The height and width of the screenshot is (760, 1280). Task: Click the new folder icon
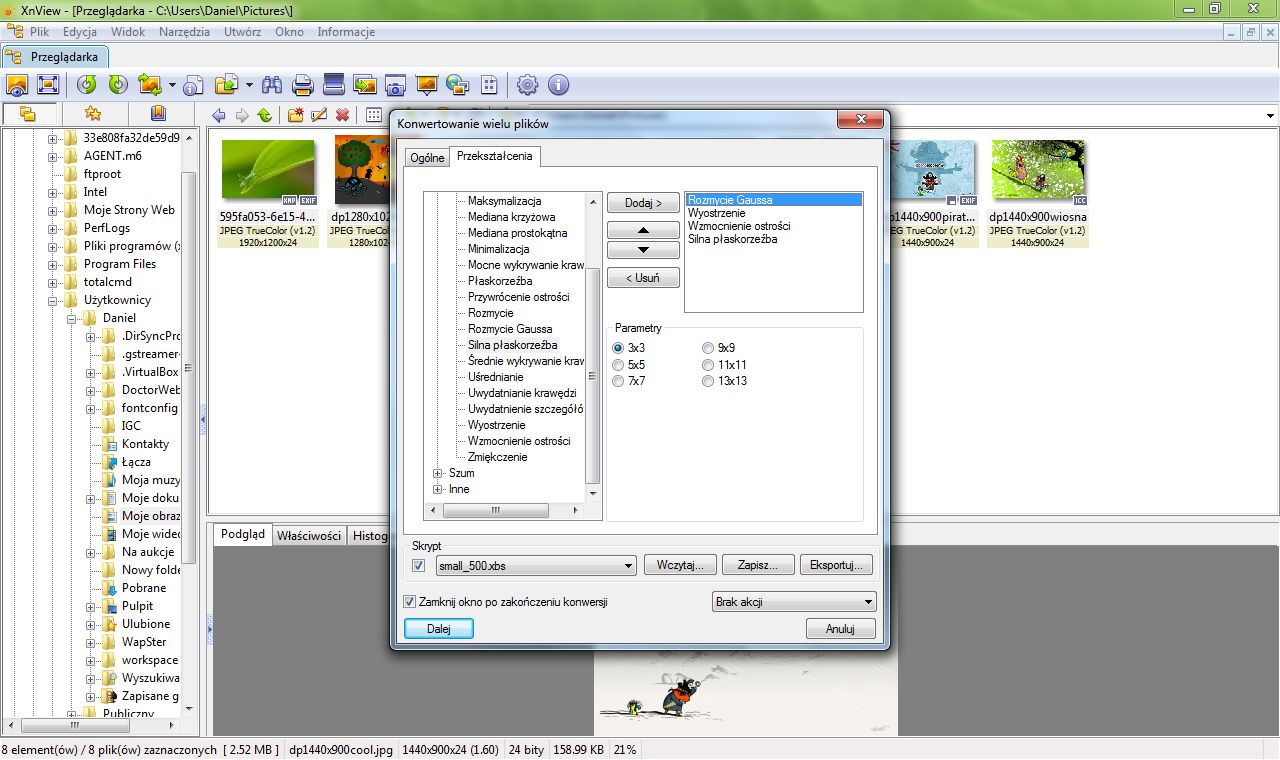pyautogui.click(x=296, y=115)
